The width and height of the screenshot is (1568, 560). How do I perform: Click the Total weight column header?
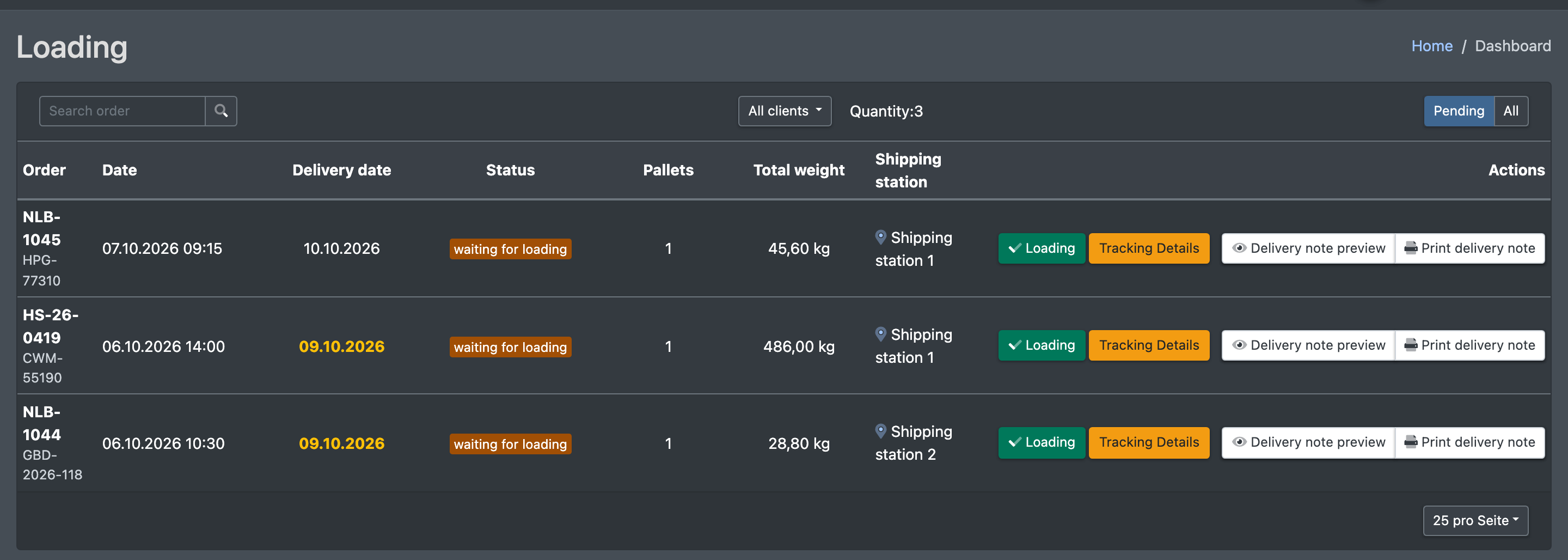pyautogui.click(x=799, y=170)
